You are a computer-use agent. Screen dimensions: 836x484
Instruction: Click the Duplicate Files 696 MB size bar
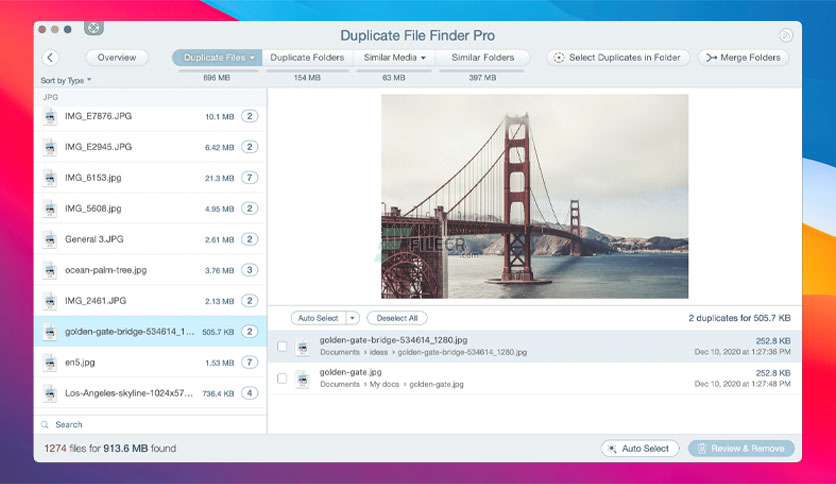[217, 70]
